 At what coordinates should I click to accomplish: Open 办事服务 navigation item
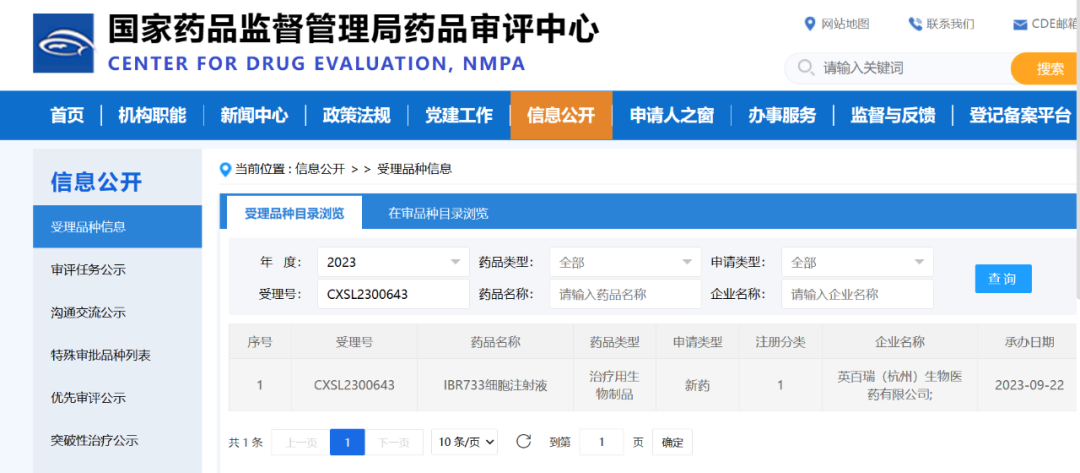point(782,115)
